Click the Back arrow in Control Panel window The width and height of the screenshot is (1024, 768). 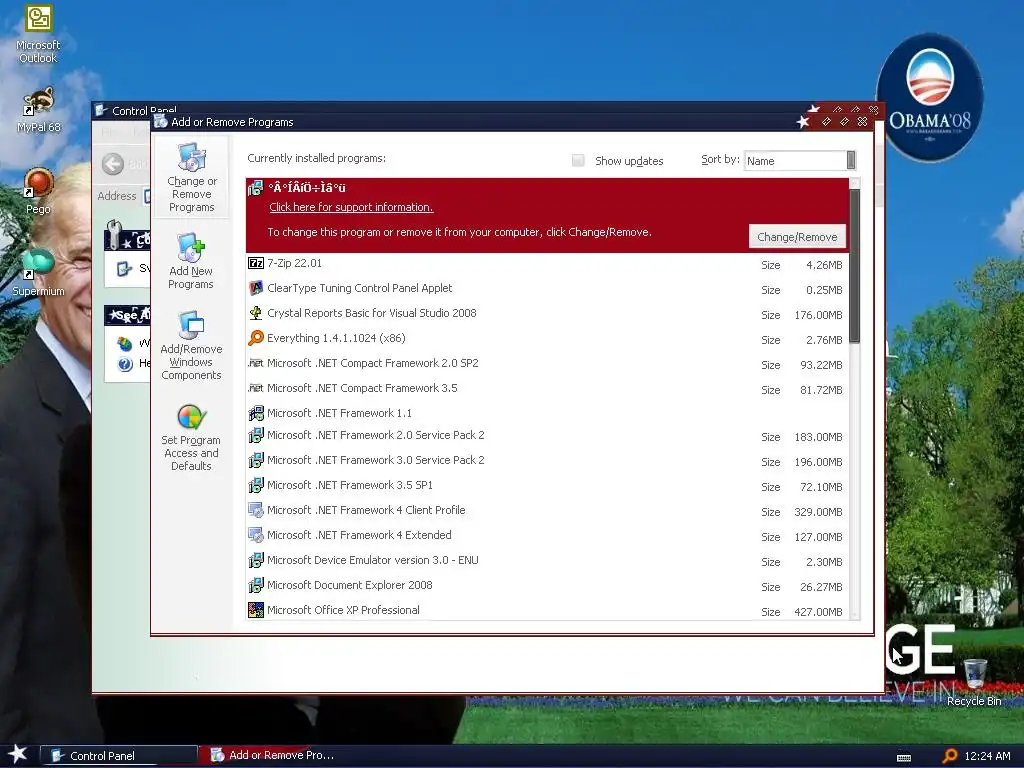[113, 164]
